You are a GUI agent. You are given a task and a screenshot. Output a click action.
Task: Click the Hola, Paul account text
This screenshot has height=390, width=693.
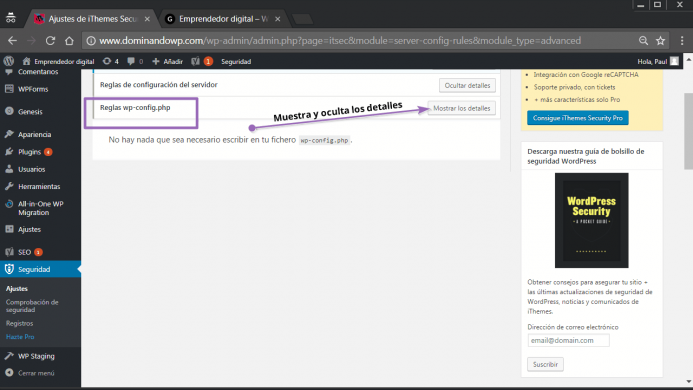click(652, 61)
